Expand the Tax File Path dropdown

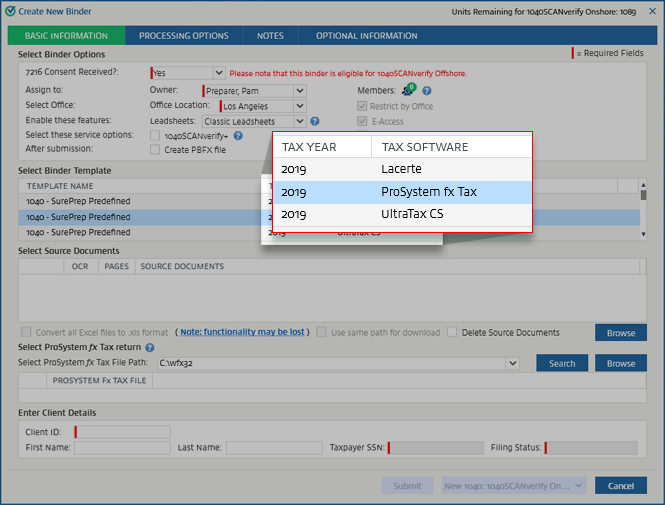512,363
